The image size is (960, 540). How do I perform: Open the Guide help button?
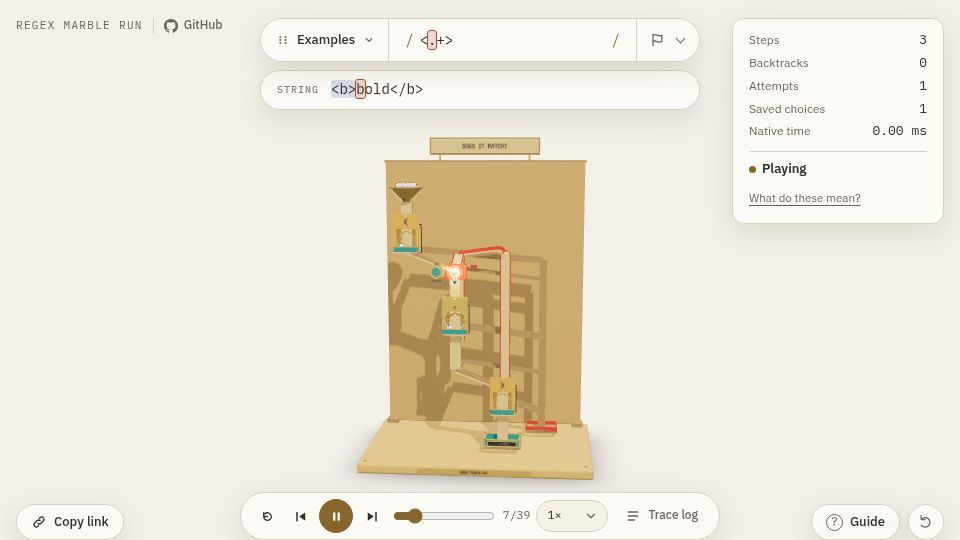click(x=855, y=522)
